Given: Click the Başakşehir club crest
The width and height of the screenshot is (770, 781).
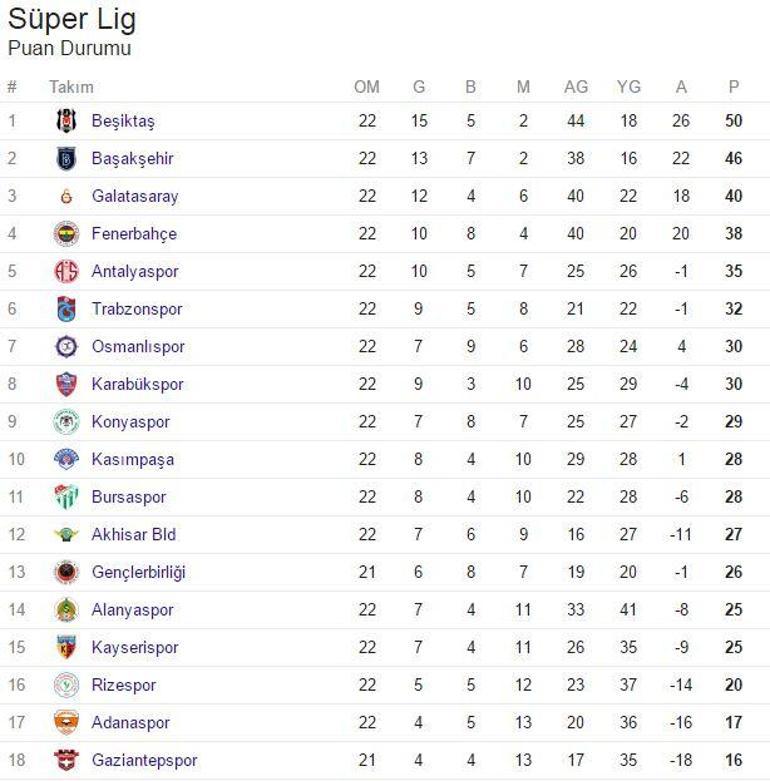Looking at the screenshot, I should tap(66, 158).
